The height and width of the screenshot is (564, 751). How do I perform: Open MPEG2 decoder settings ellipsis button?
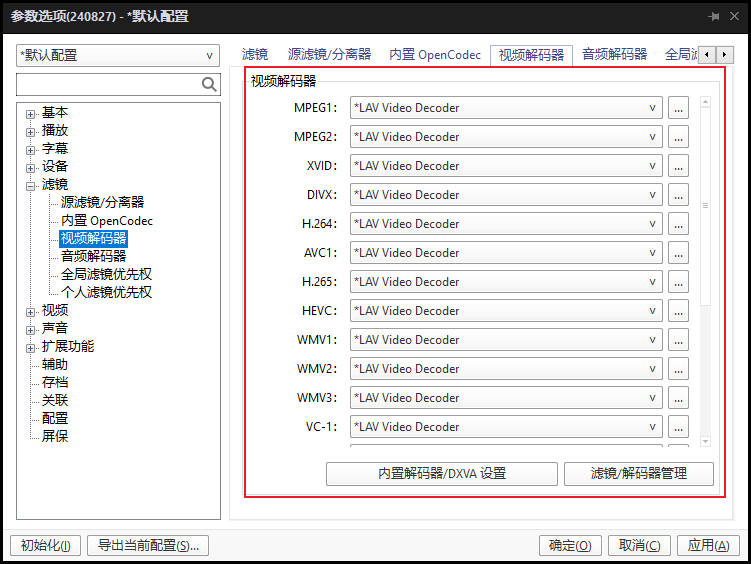678,137
